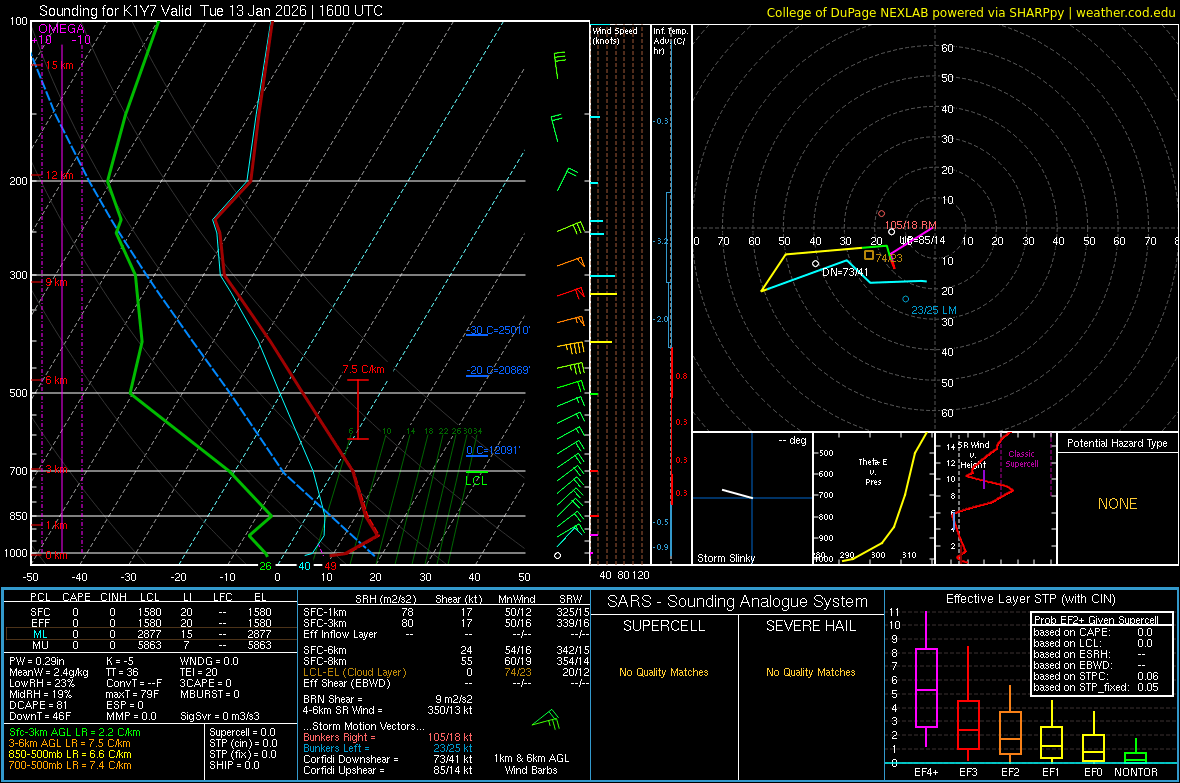The height and width of the screenshot is (783, 1180).
Task: Select the 0 C=12091' freezing level label
Action: [493, 450]
